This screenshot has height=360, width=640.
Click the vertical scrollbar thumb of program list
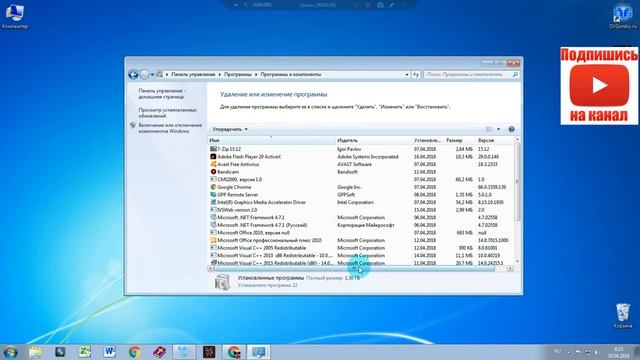517,182
